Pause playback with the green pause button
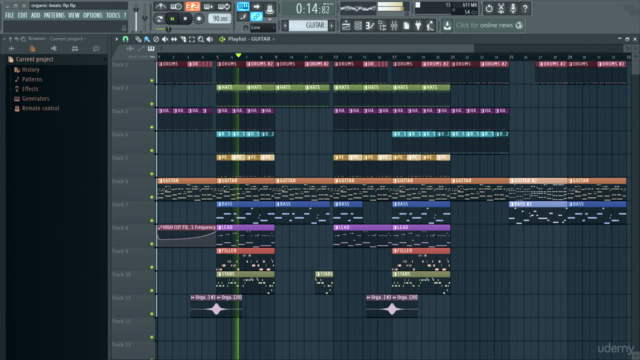The height and width of the screenshot is (360, 640). [172, 19]
